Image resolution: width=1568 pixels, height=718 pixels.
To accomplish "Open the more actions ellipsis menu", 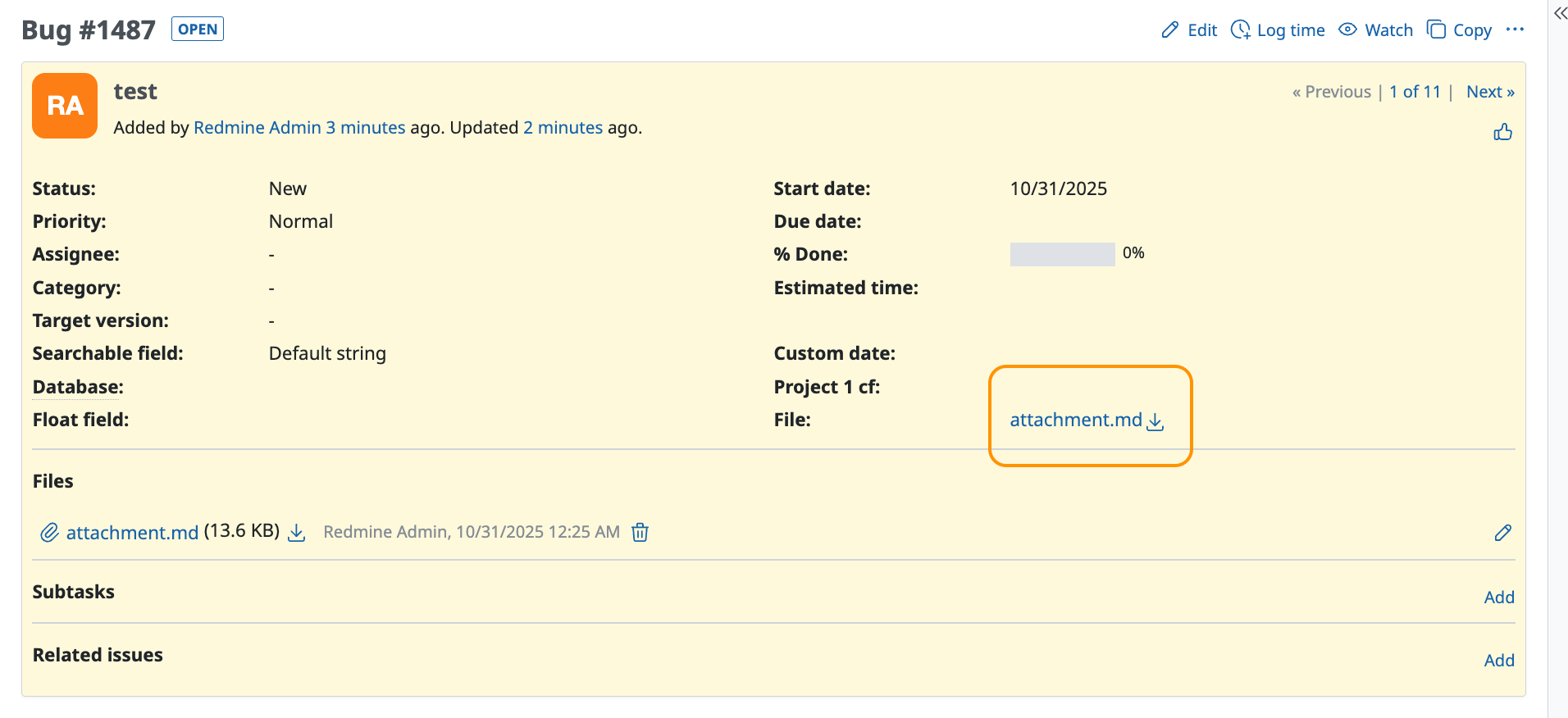I will 1515,30.
